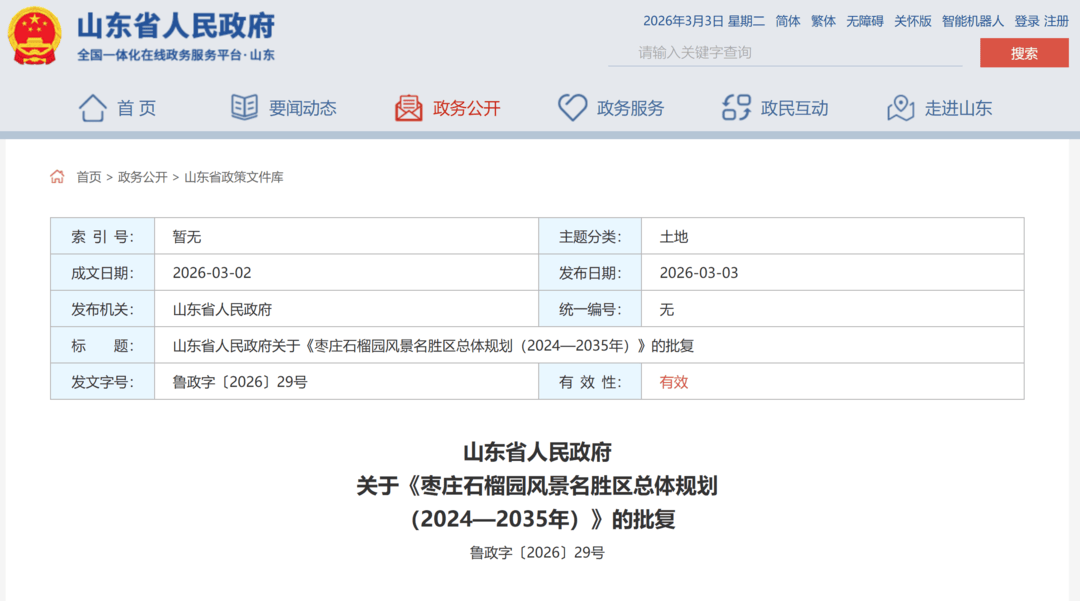Open the 政务公开 navigation tab
Image resolution: width=1080 pixels, height=601 pixels.
466,109
